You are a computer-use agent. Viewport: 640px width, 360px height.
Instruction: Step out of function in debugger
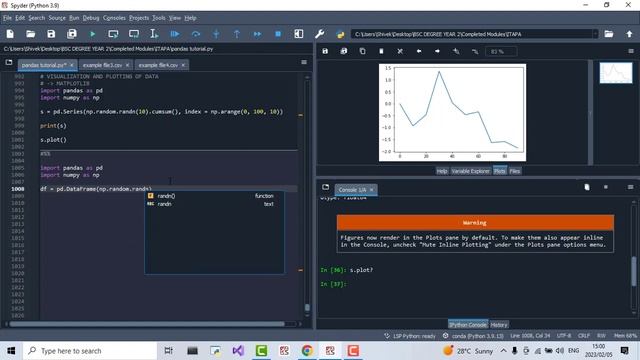237,34
